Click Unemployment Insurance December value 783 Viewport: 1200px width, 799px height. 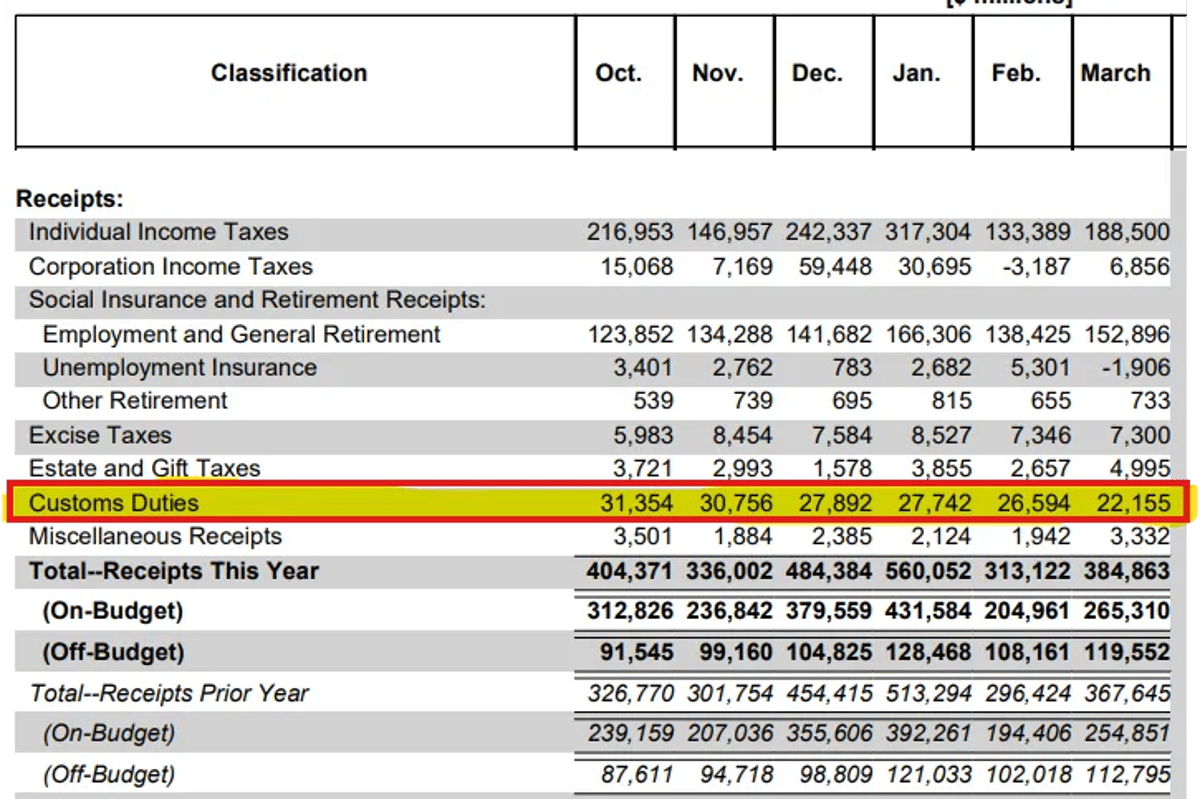851,368
